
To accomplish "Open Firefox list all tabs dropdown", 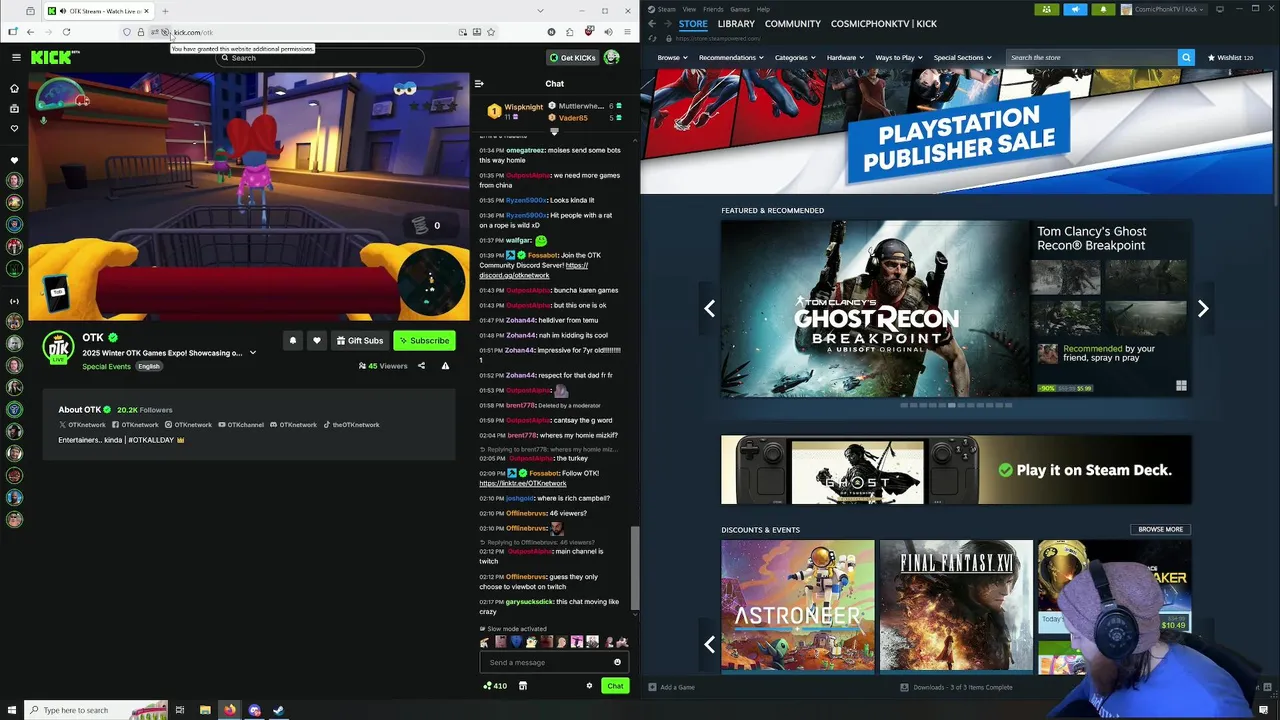I will tap(541, 11).
